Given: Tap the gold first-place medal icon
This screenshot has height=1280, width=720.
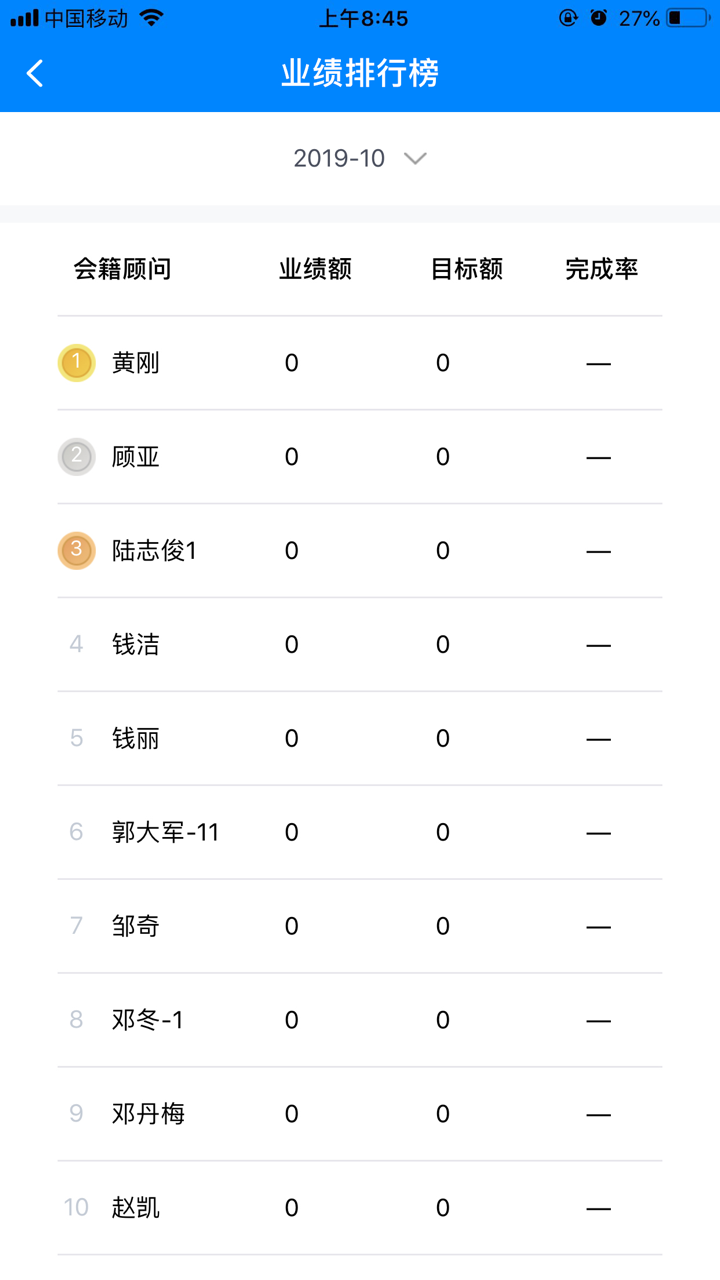Looking at the screenshot, I should 76,363.
